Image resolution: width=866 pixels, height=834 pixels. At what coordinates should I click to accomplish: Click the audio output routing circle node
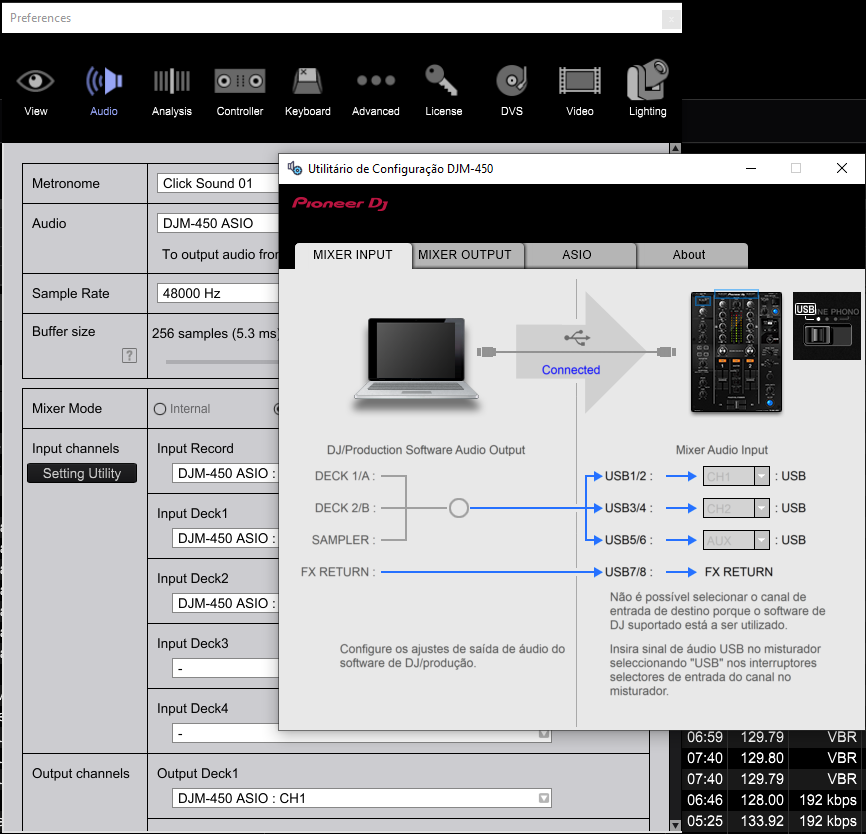(x=458, y=508)
